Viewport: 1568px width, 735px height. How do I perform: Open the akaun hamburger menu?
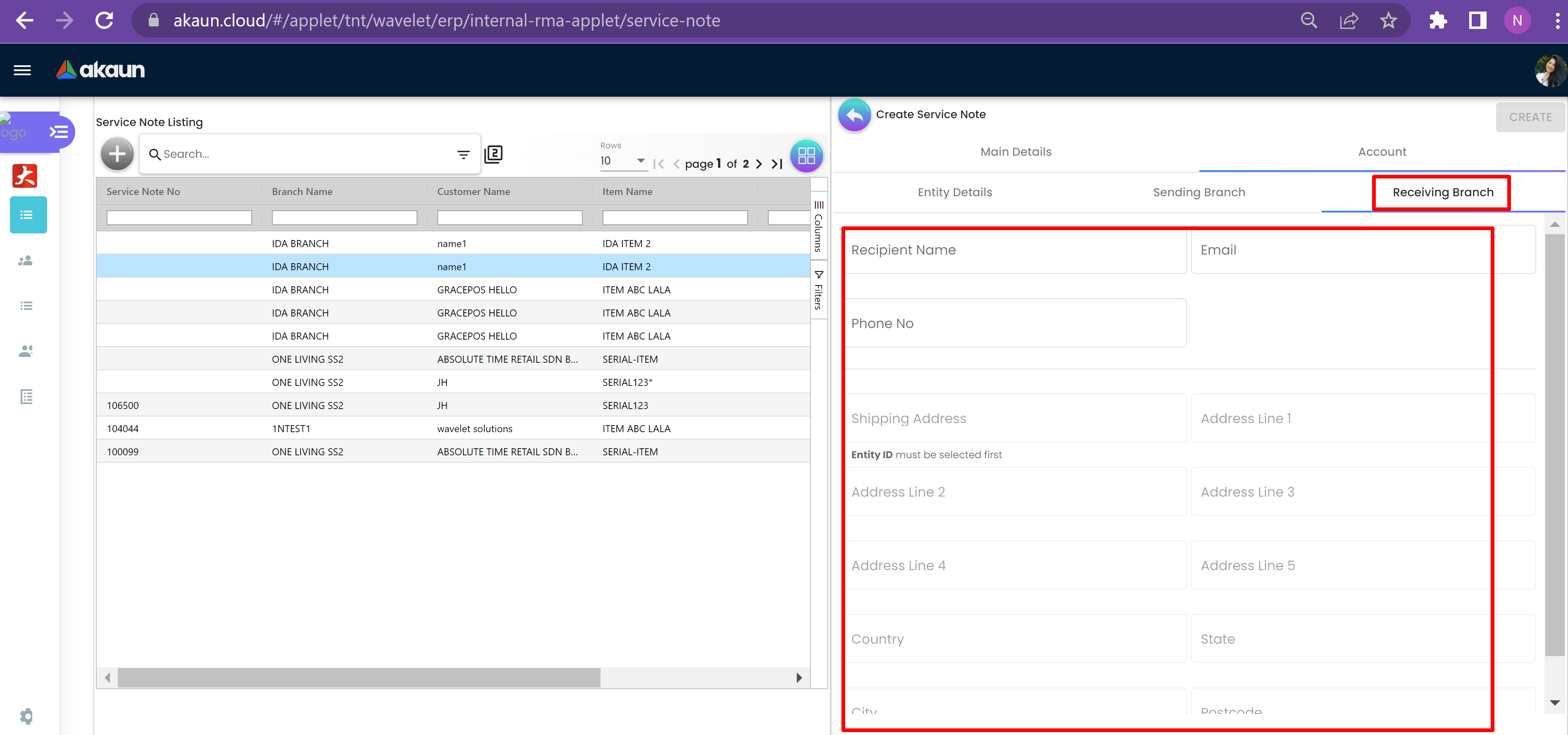(x=22, y=70)
